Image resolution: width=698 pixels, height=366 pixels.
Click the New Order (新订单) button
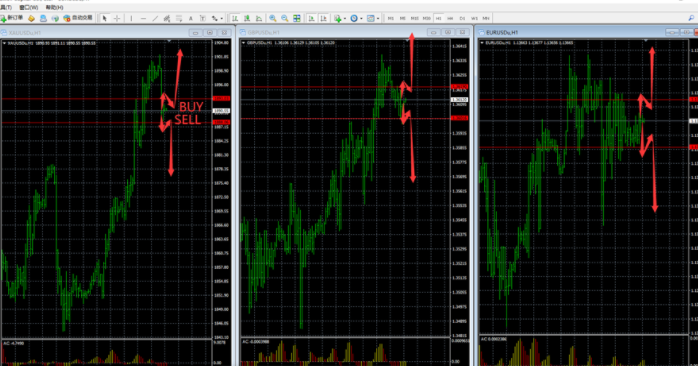(12, 18)
